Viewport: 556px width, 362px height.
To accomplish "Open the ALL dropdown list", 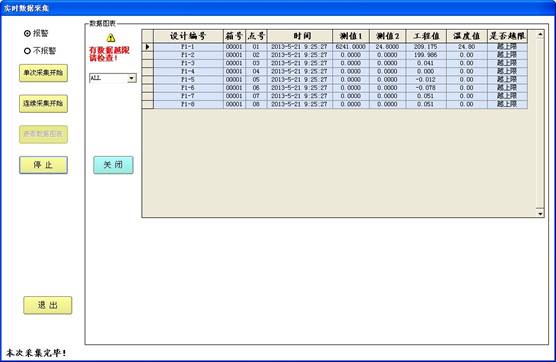I will pyautogui.click(x=132, y=78).
